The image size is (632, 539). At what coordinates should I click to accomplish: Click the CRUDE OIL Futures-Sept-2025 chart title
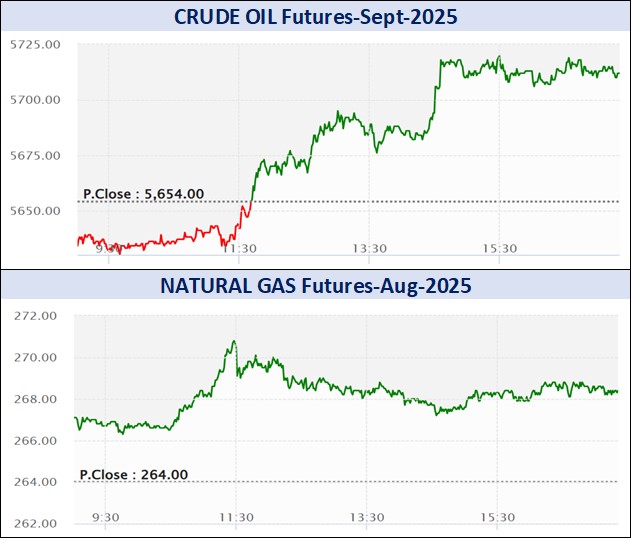point(315,17)
